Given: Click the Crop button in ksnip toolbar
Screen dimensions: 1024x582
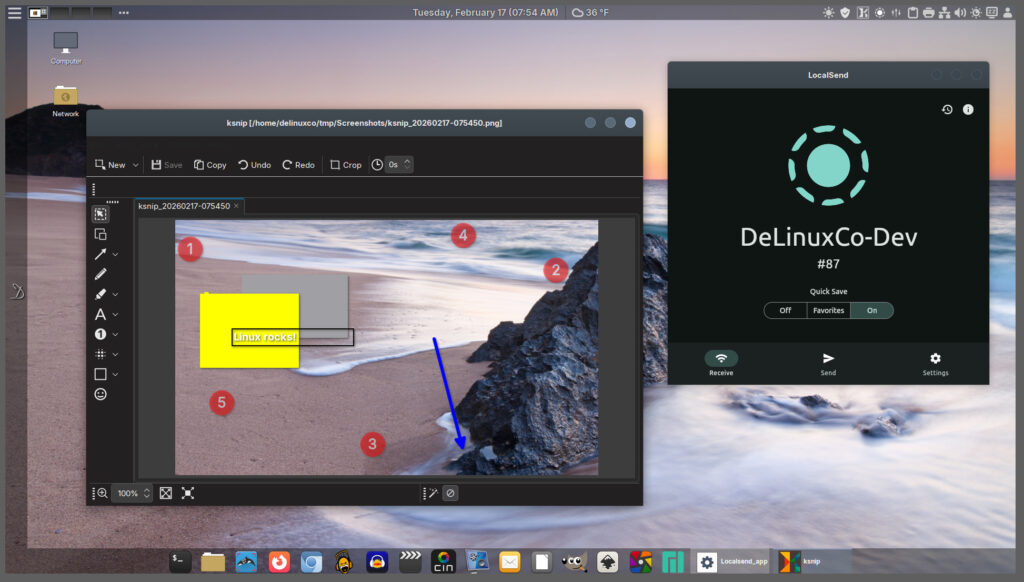Looking at the screenshot, I should pos(345,165).
